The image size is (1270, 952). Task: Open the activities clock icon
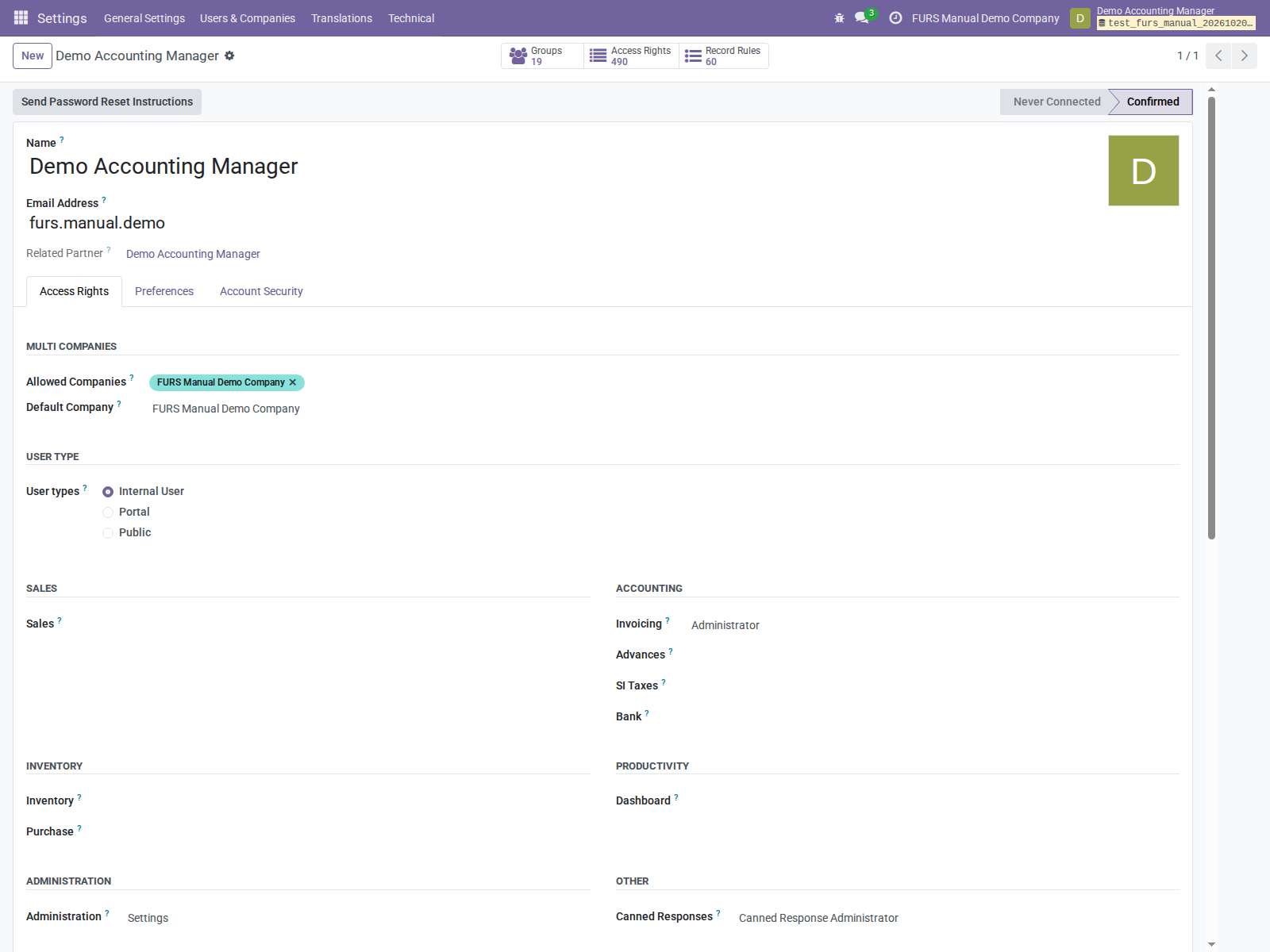point(895,17)
